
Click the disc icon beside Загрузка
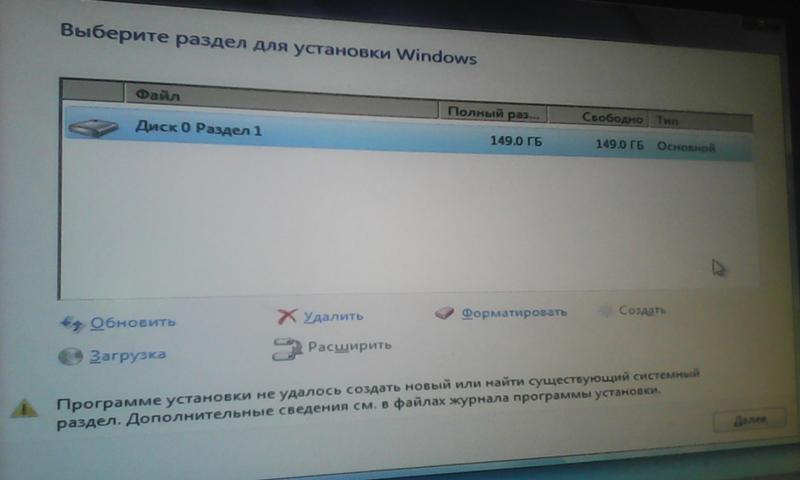click(70, 356)
